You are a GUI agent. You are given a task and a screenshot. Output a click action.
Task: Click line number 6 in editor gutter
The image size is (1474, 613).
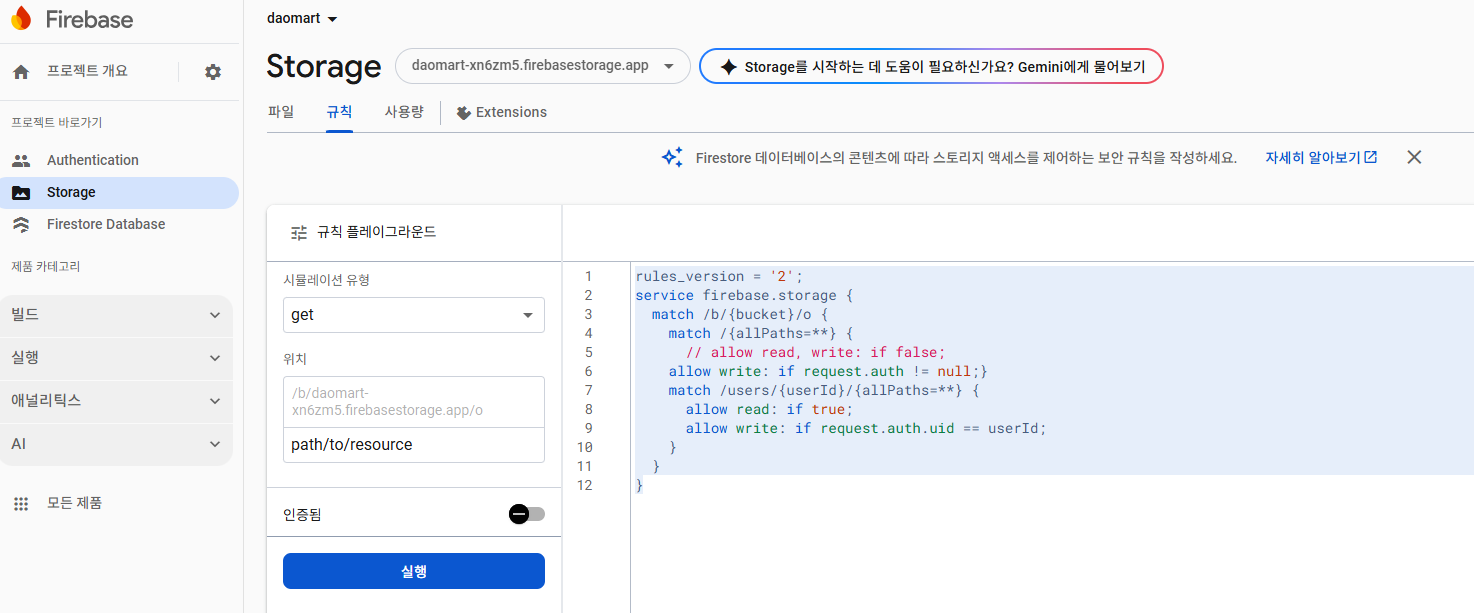pyautogui.click(x=589, y=371)
